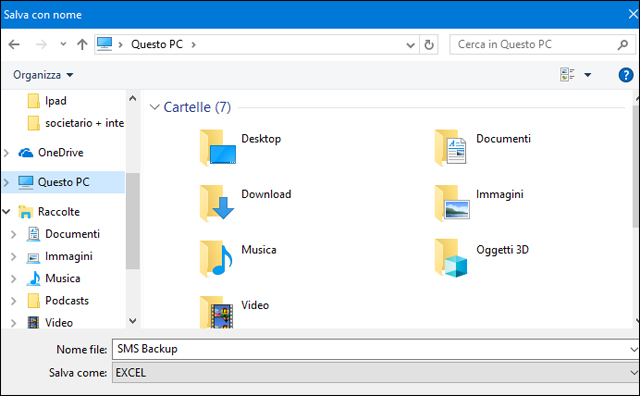Select the Musica folder icon in main pane
The image size is (640, 396).
point(216,258)
